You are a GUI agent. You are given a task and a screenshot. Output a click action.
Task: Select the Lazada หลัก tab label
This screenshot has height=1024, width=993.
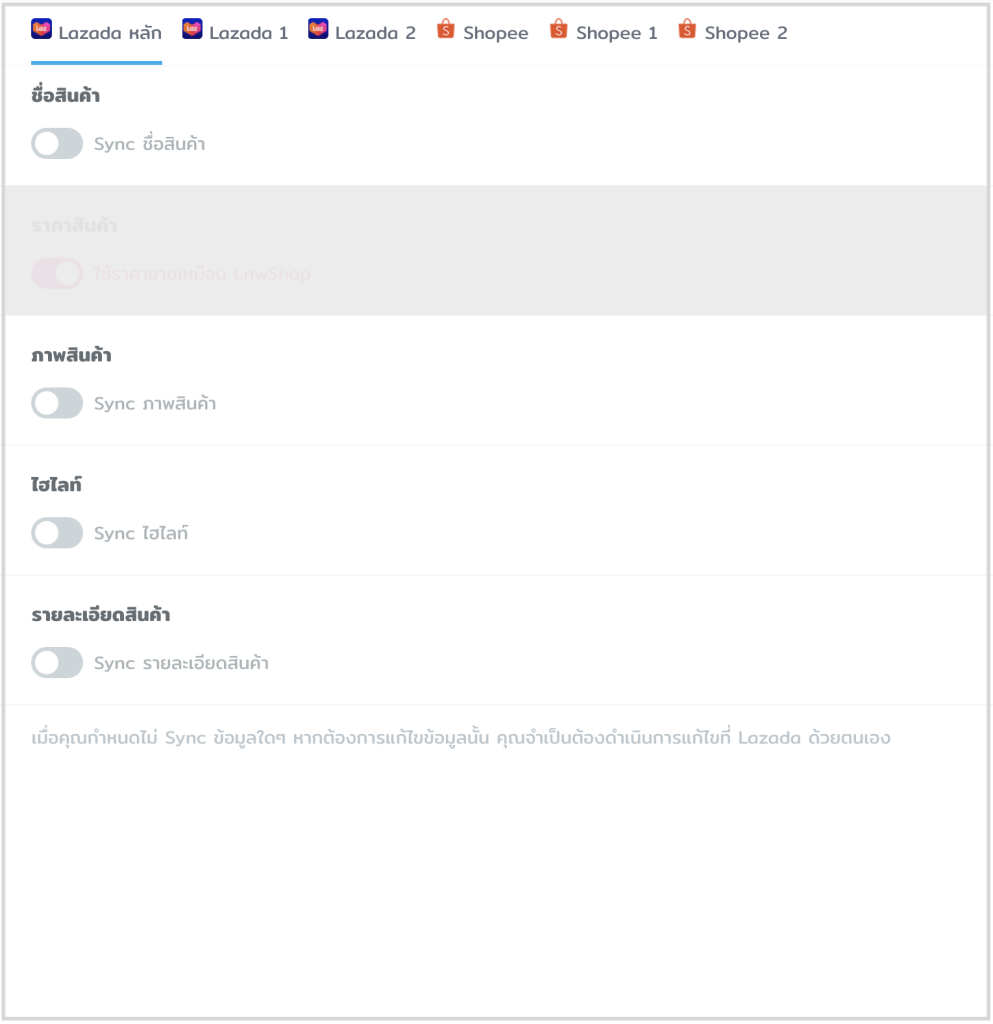pos(110,33)
